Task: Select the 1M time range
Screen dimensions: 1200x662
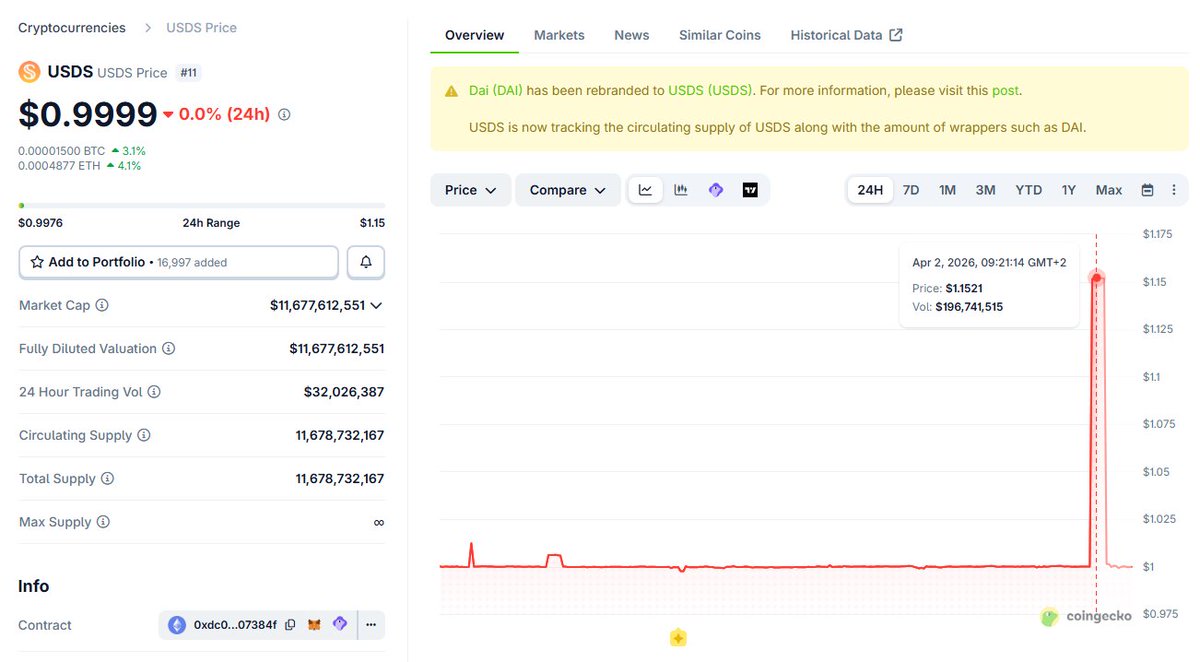Action: click(x=947, y=190)
